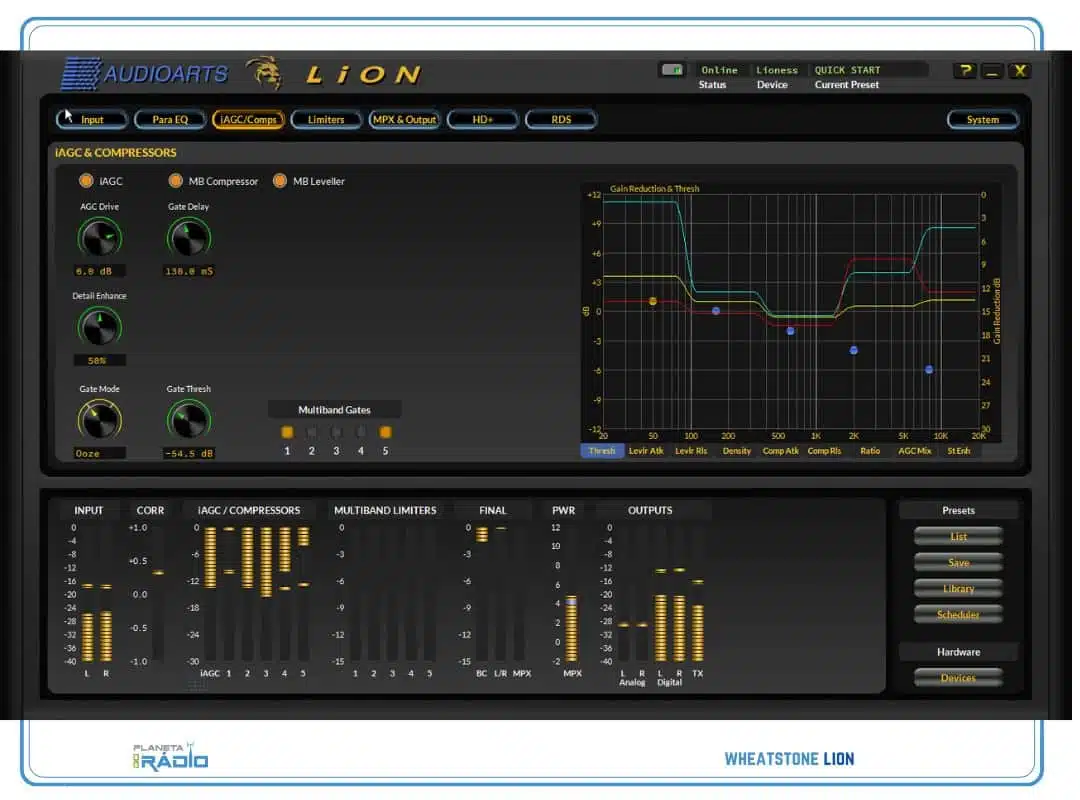This screenshot has height=800, width=1080.
Task: Click the Online status text
Action: (719, 70)
